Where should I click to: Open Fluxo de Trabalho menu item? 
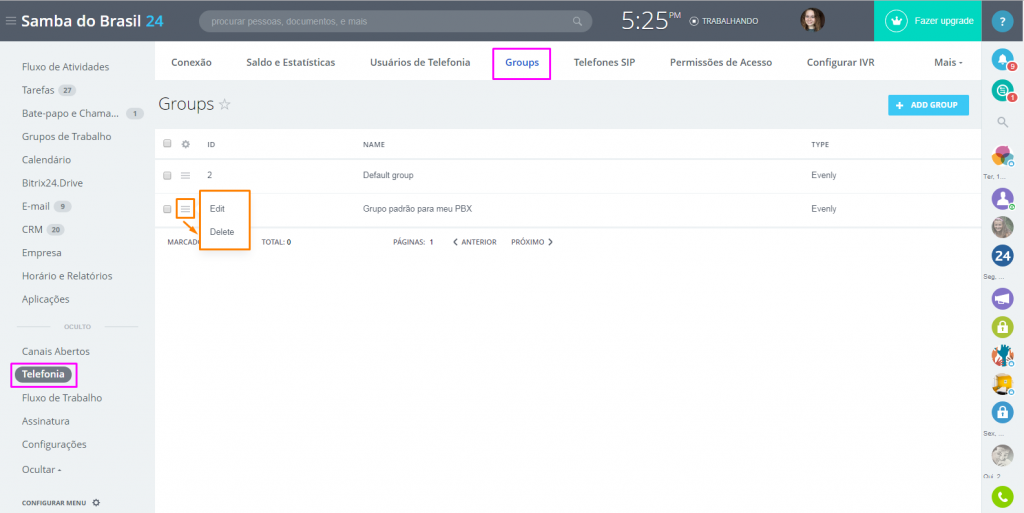point(62,398)
